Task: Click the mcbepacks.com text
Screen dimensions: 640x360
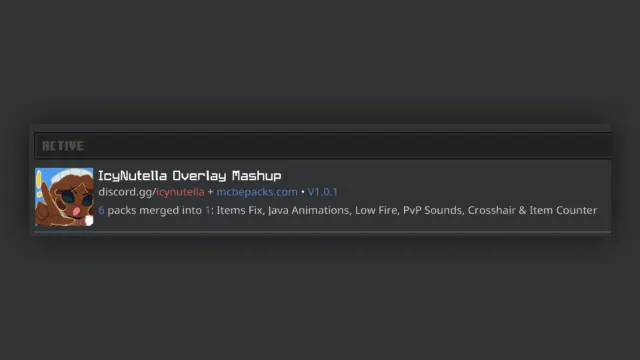Action: tap(257, 192)
